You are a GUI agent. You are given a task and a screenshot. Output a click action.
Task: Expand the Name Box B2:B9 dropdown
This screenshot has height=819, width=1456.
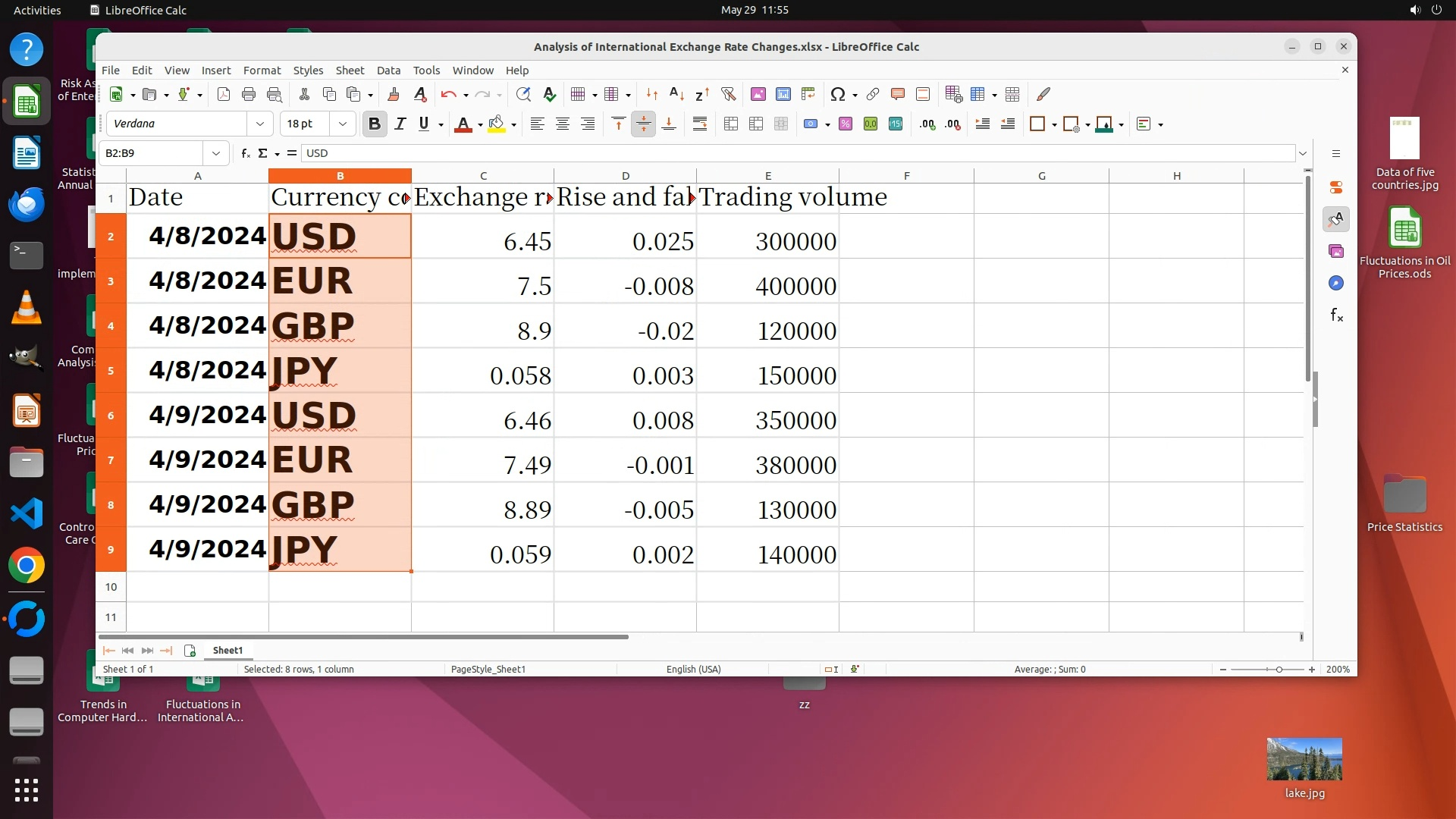tap(216, 153)
